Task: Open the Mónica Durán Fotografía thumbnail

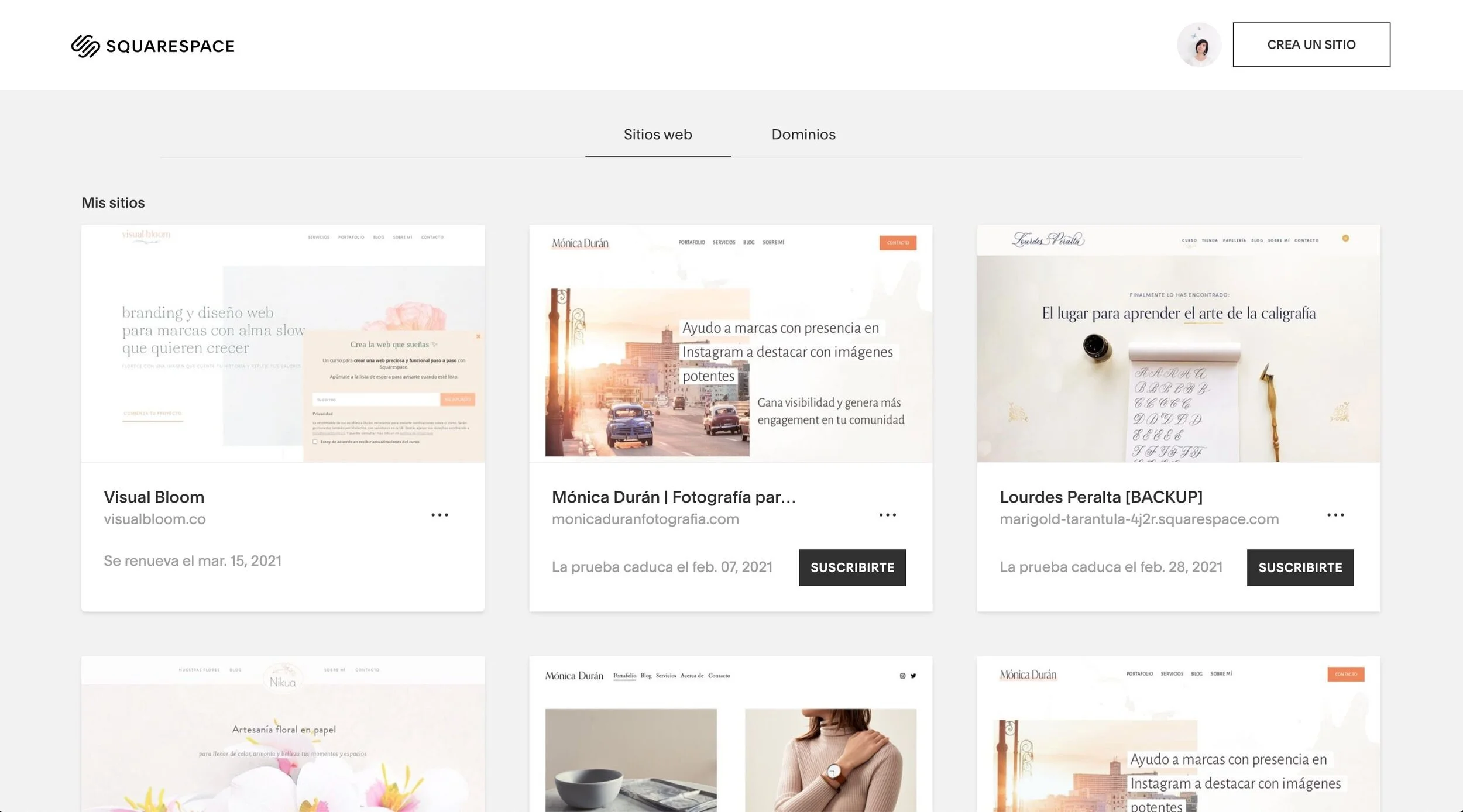Action: (x=730, y=343)
